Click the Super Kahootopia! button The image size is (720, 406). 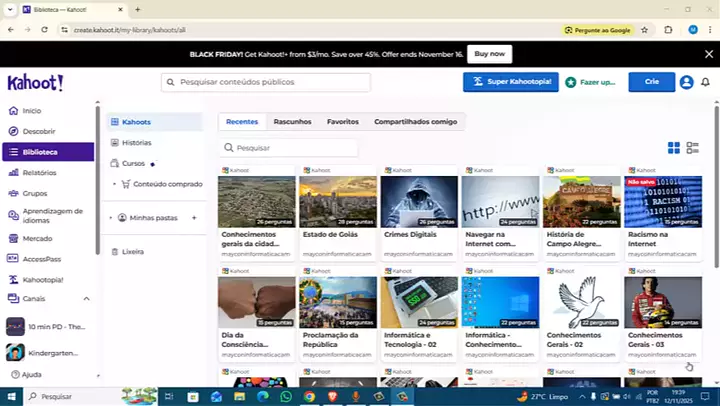pyautogui.click(x=510, y=82)
